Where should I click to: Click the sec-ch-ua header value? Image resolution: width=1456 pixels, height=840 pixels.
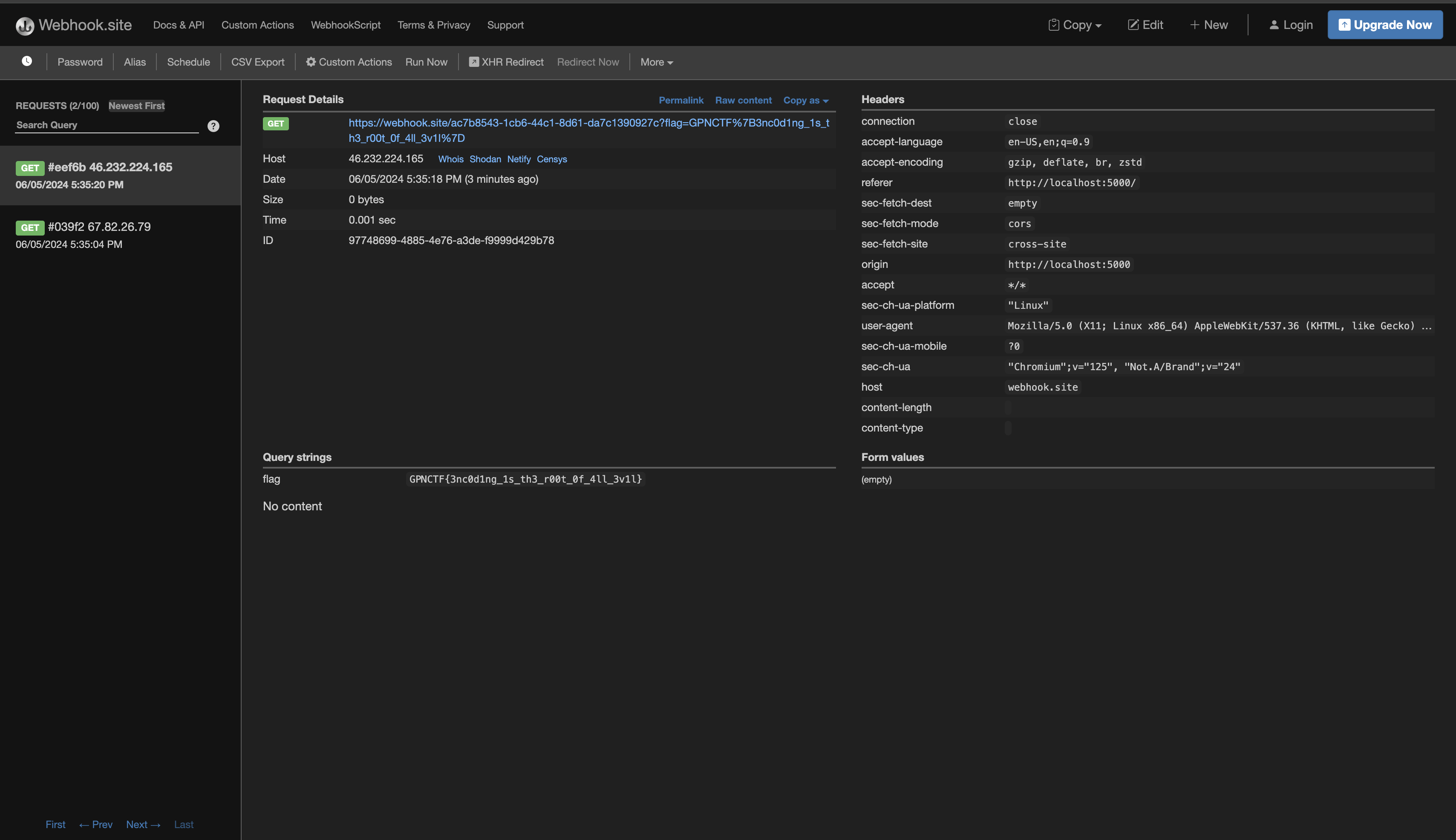click(1124, 366)
